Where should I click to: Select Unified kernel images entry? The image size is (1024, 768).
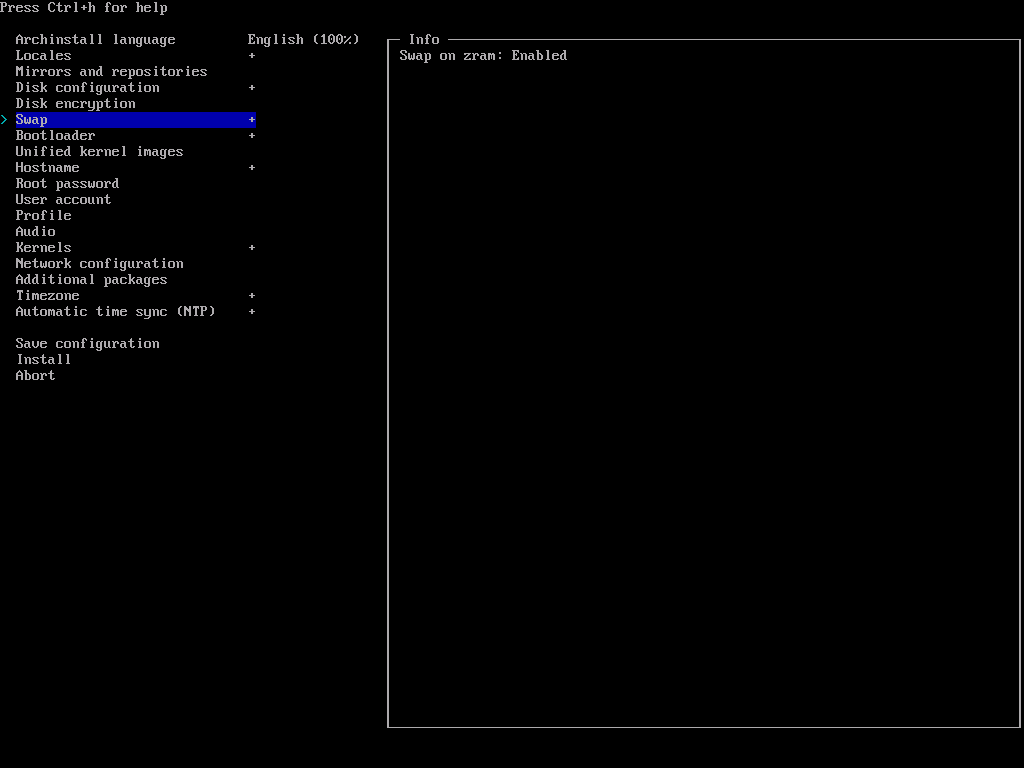(x=99, y=152)
